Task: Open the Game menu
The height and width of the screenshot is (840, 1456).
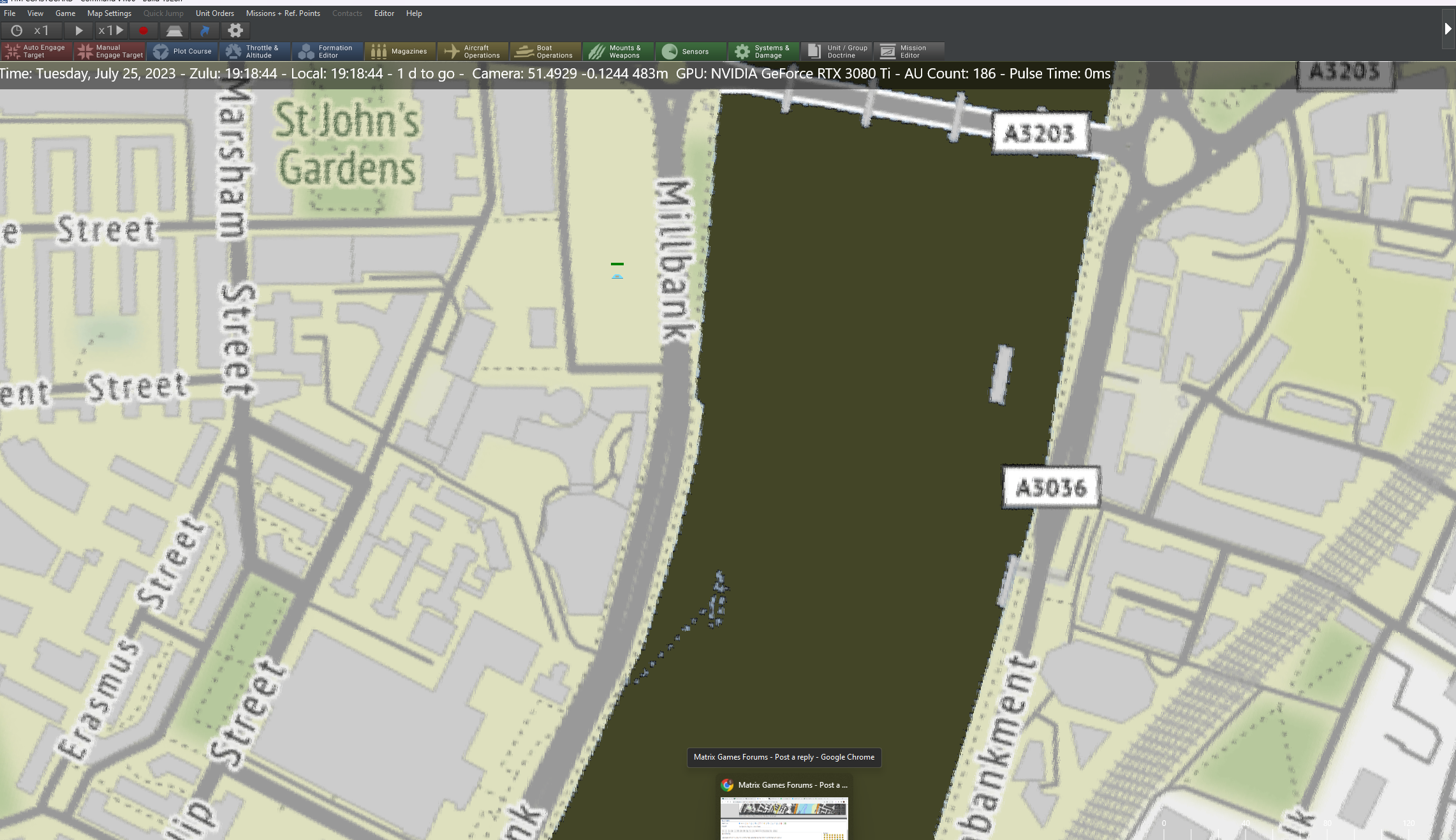Action: 65,13
